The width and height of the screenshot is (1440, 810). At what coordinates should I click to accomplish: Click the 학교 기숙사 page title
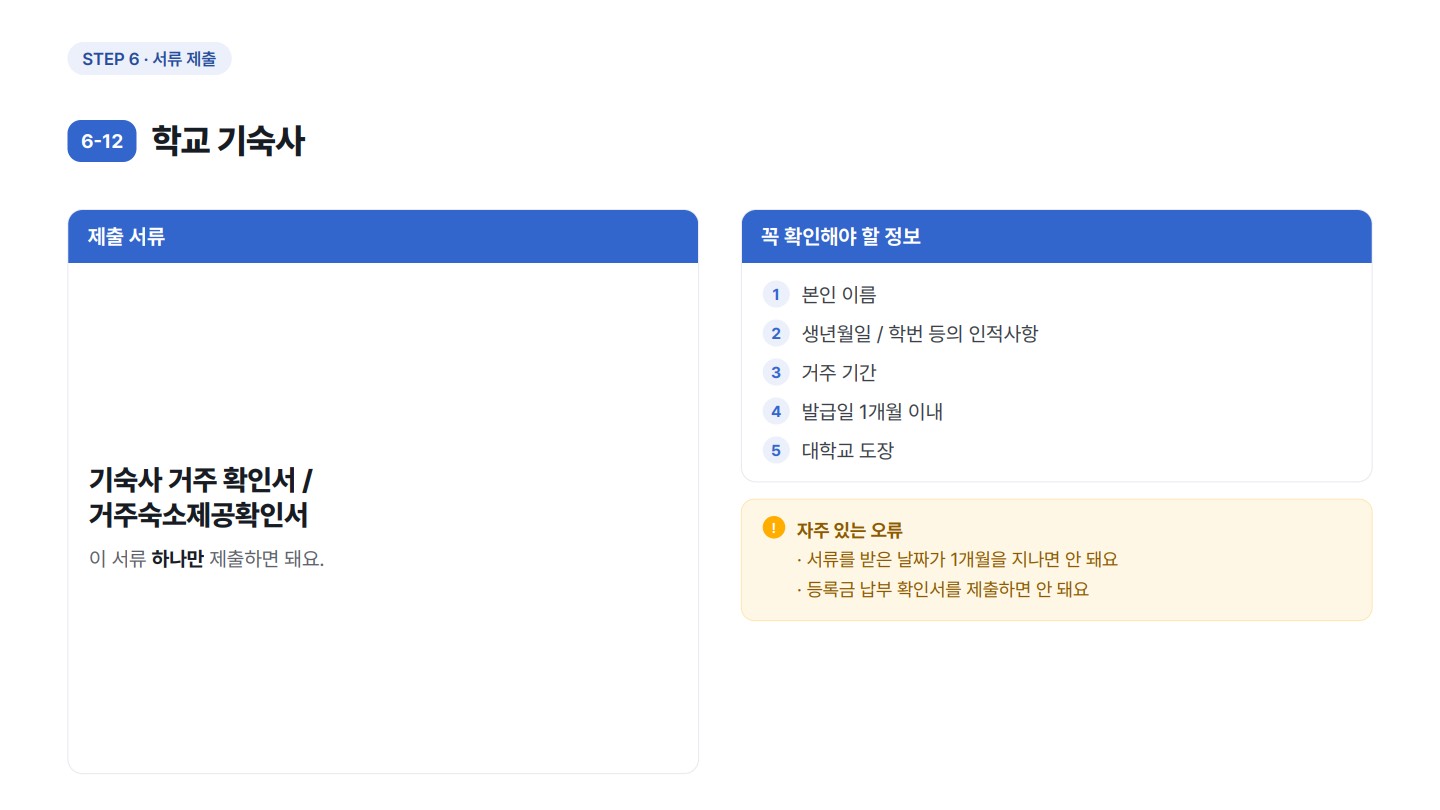point(228,141)
